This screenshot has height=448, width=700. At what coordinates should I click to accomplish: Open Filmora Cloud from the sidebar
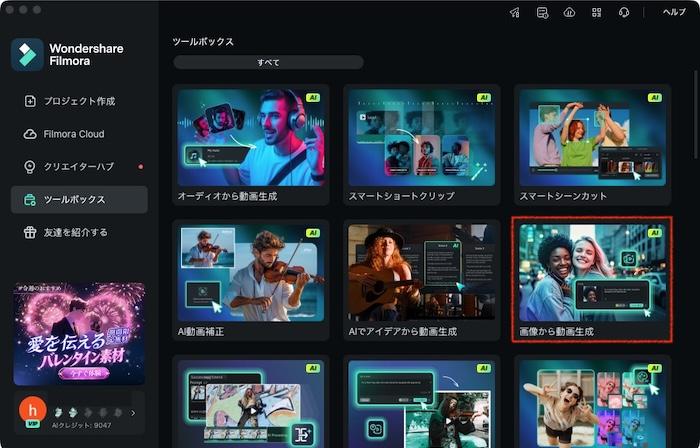(79, 134)
